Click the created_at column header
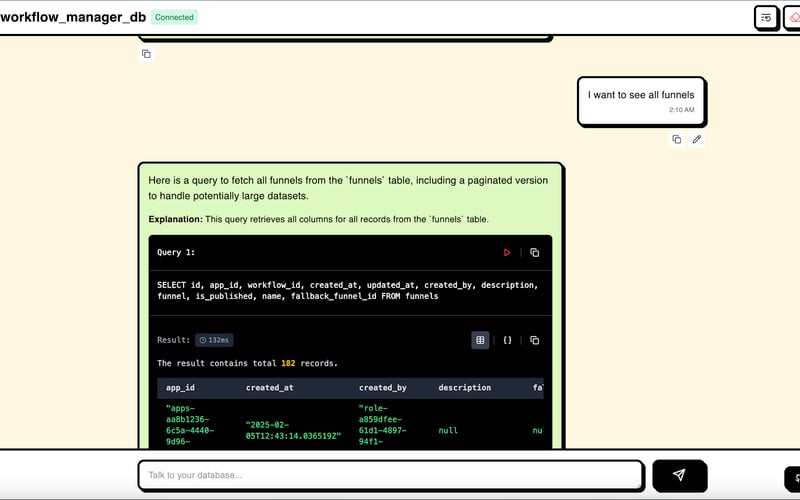The height and width of the screenshot is (500, 800). tap(269, 388)
